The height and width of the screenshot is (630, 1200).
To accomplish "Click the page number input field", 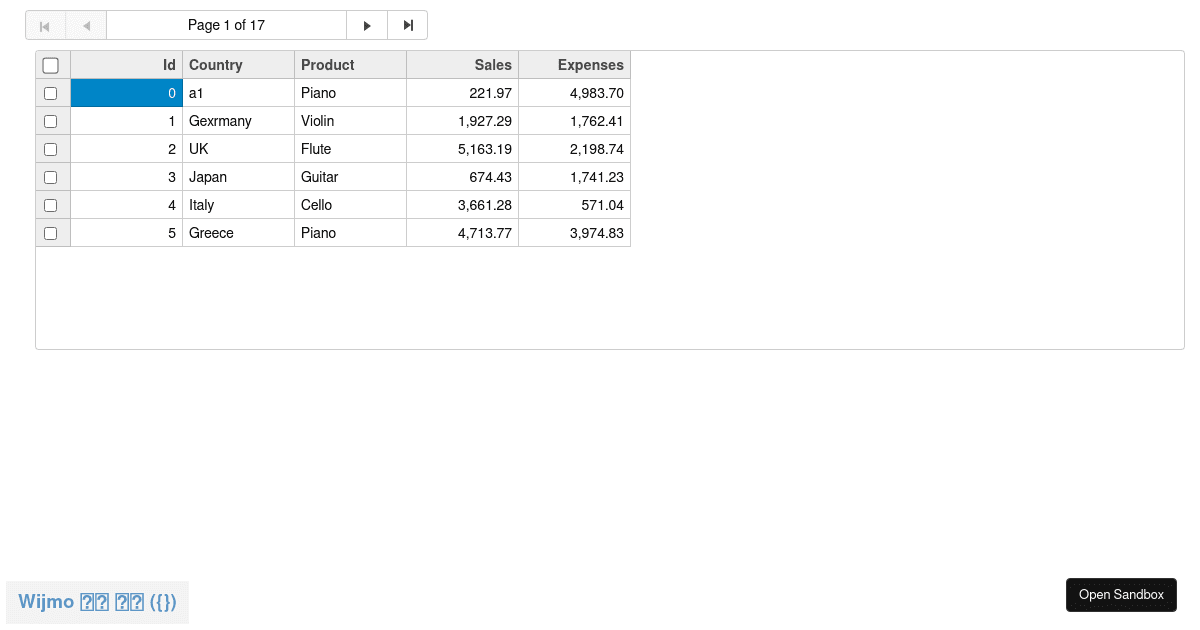I will pos(228,25).
